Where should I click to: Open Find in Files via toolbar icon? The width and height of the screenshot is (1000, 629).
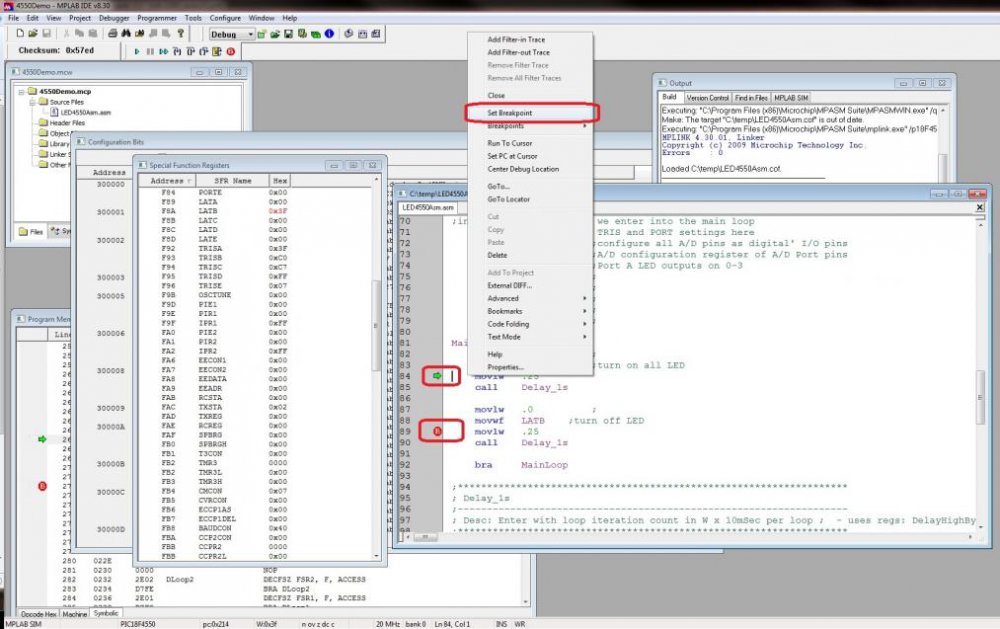[141, 35]
